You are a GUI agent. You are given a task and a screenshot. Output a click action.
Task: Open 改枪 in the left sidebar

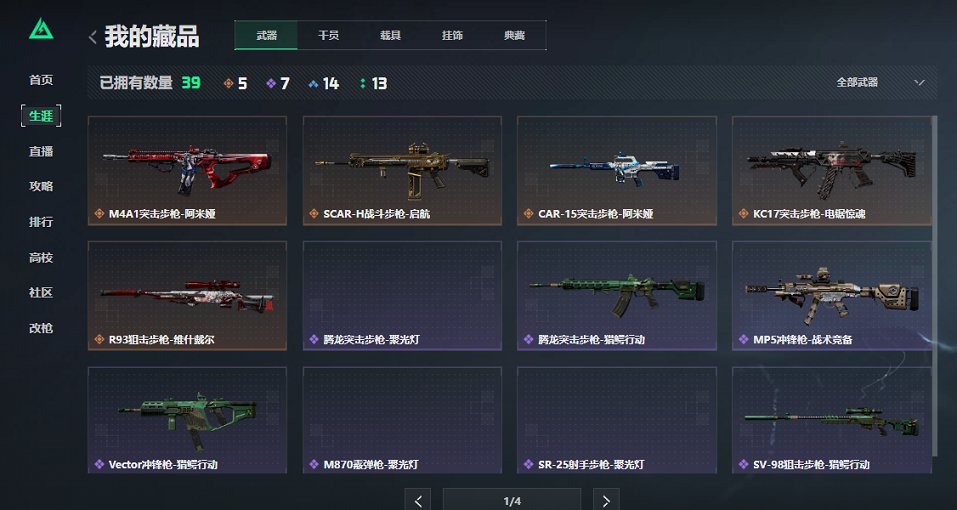(41, 328)
